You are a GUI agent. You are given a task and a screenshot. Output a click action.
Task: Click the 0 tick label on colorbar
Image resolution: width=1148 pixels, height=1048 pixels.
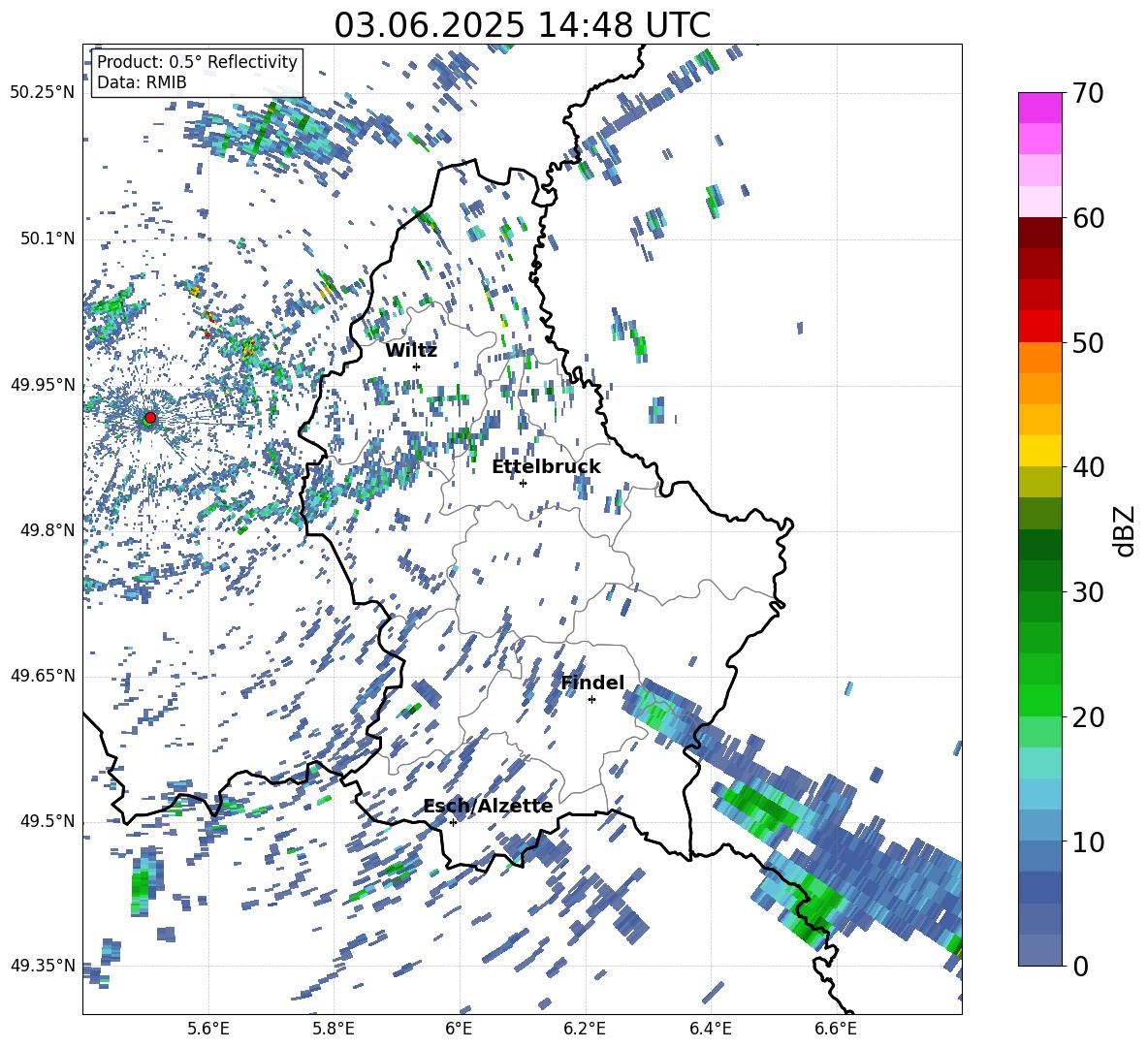(1080, 966)
